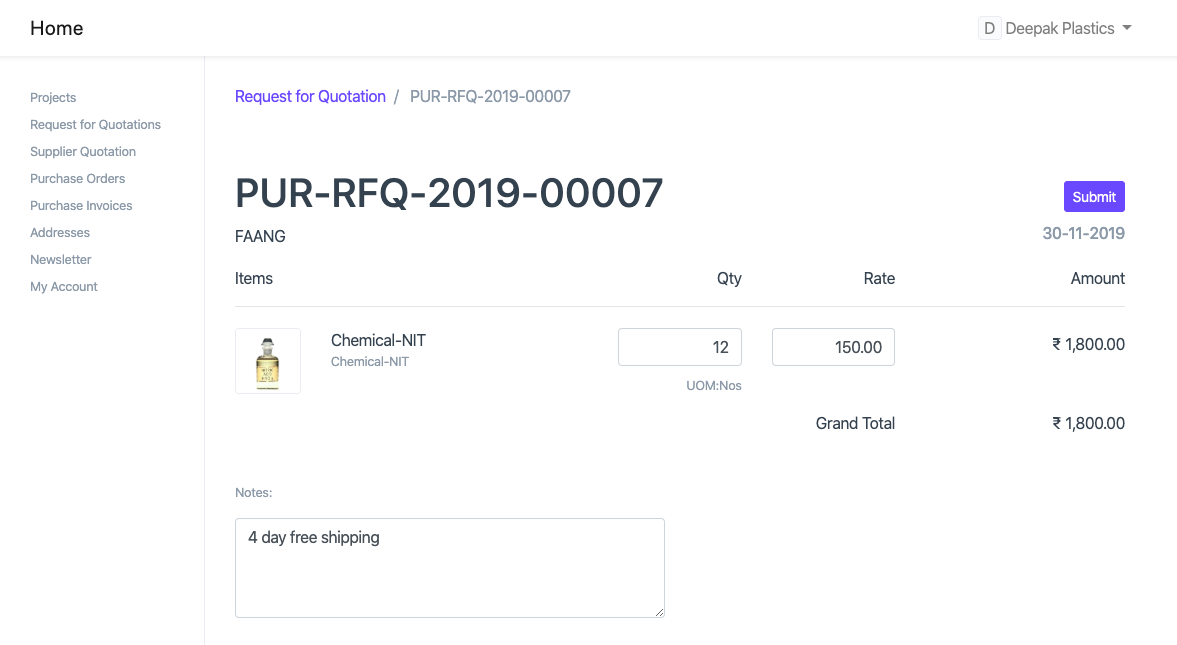Submit the request for quotation

coord(1093,196)
